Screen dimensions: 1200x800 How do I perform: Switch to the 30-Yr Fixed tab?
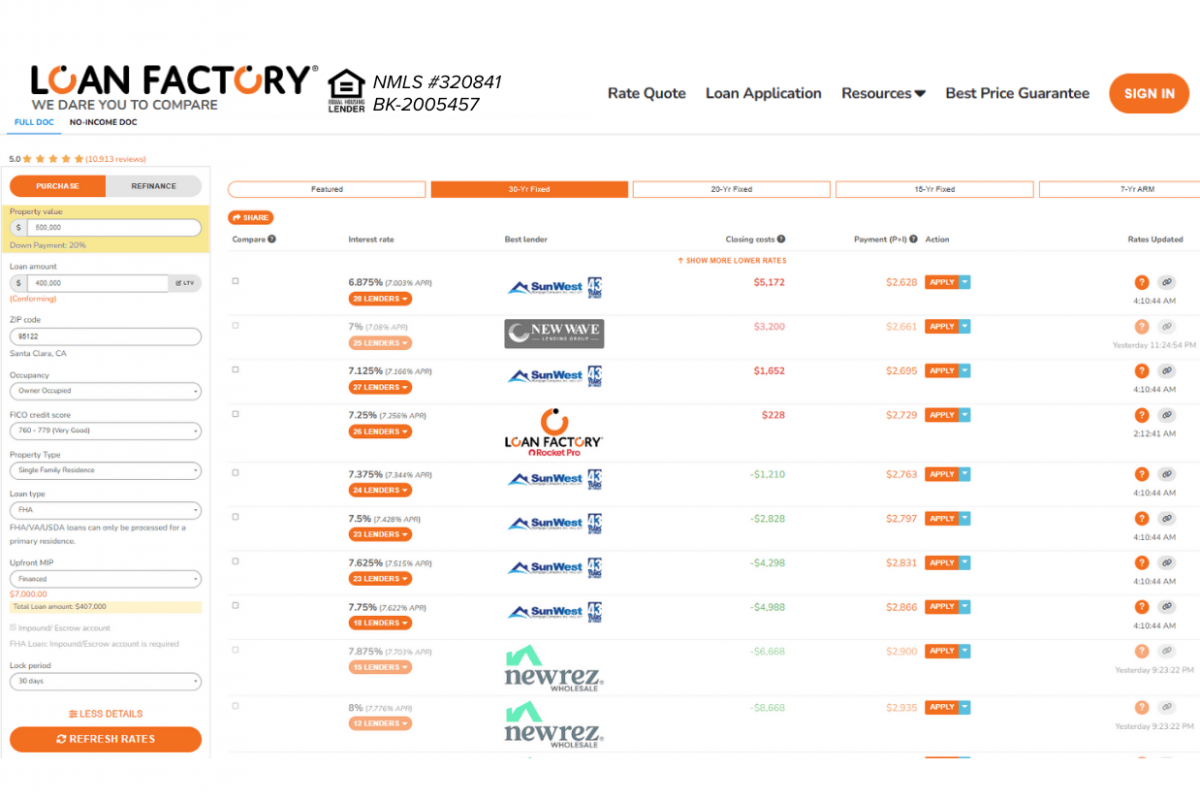point(529,189)
